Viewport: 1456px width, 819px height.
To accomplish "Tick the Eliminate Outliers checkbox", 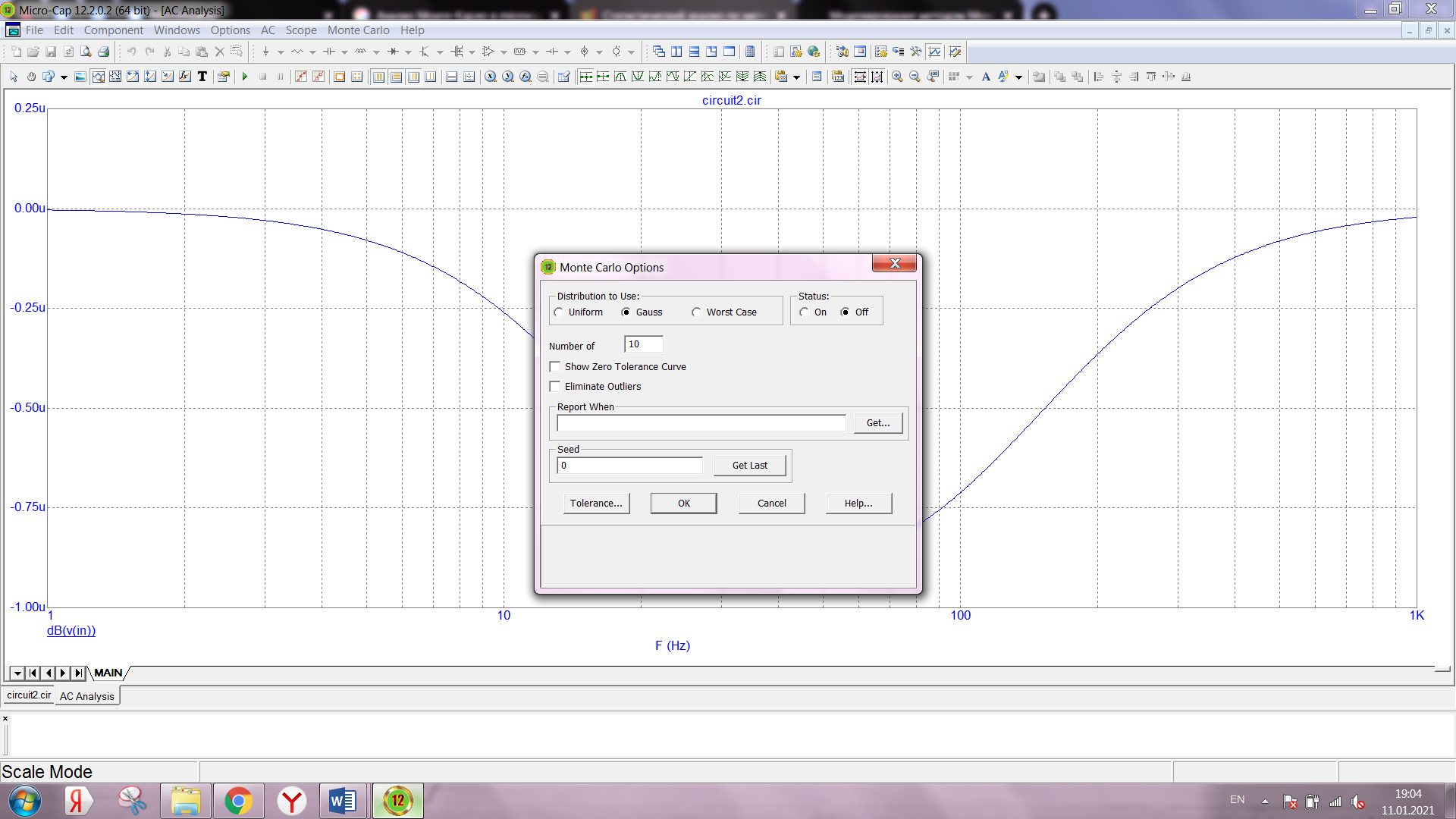I will point(596,387).
